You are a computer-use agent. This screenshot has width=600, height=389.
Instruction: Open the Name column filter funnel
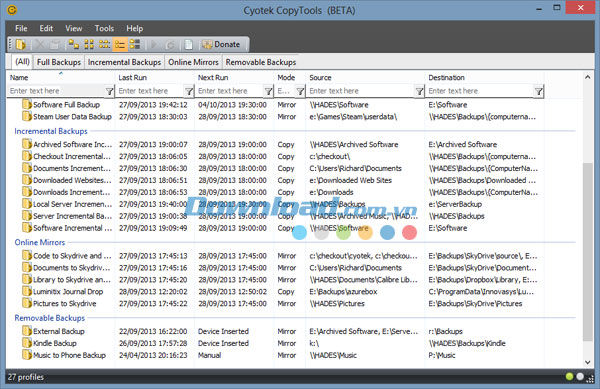point(109,91)
